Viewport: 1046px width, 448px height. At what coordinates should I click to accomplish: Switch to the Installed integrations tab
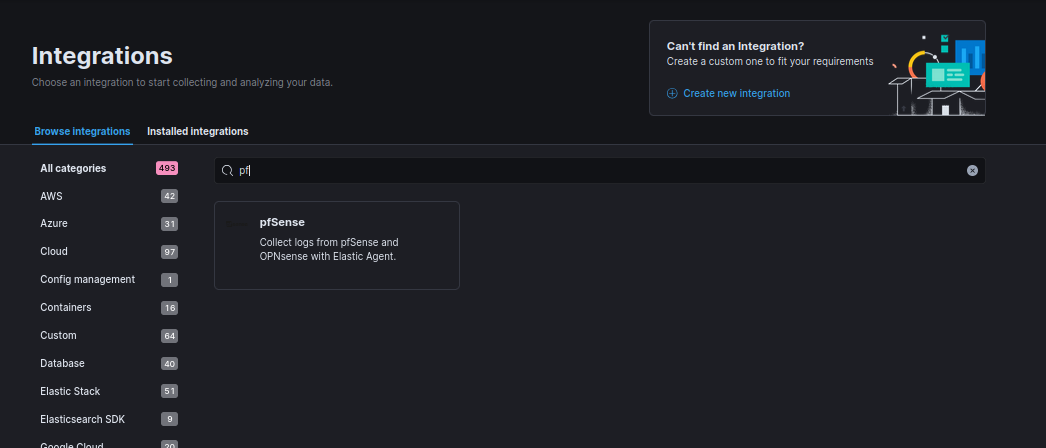pyautogui.click(x=197, y=131)
